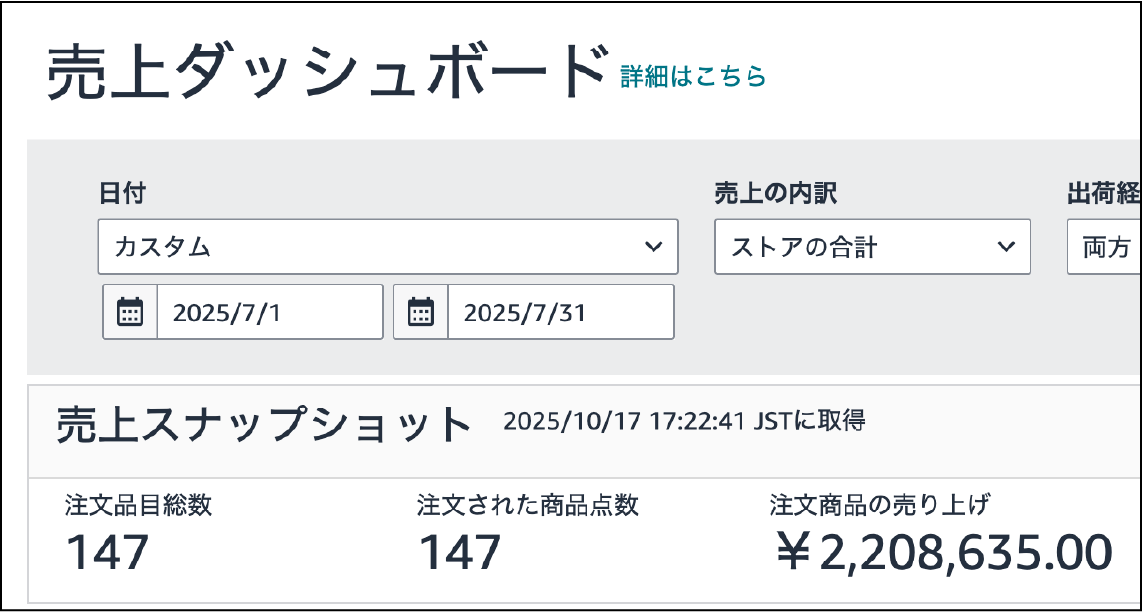Click the partially visible 出荷経 filter label
Image resolution: width=1142 pixels, height=612 pixels.
1104,193
